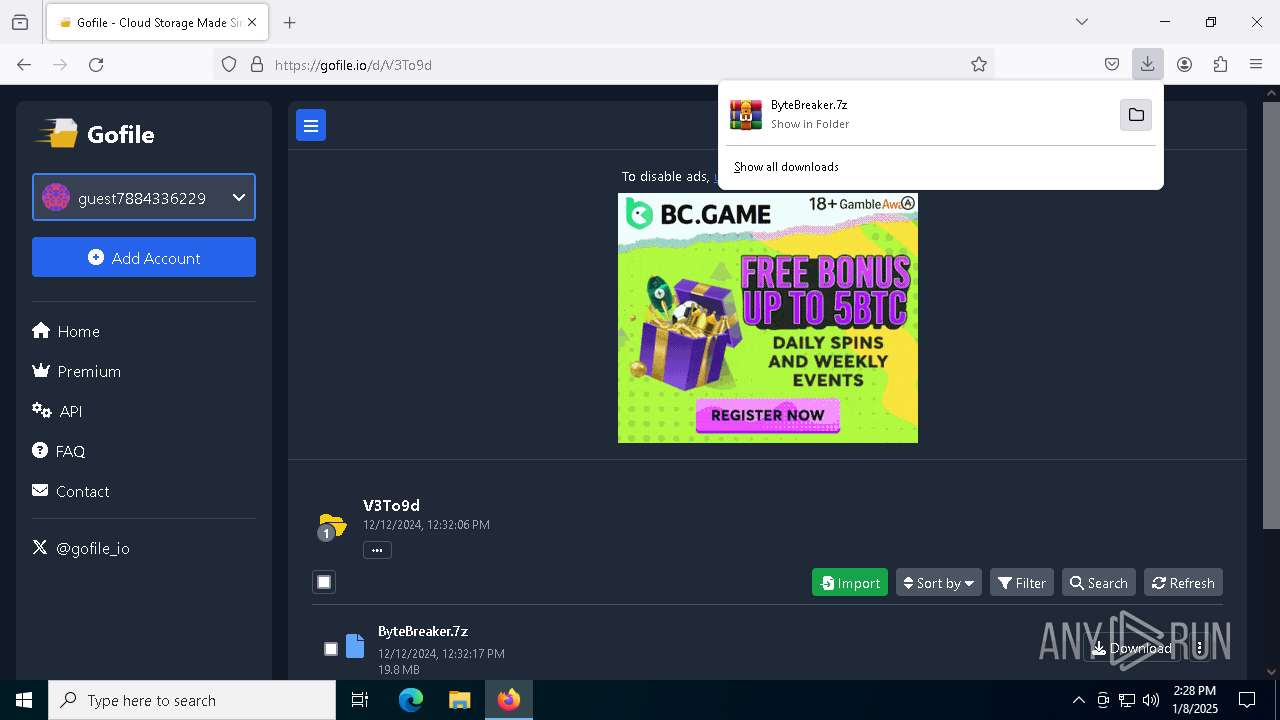Toggle the Firefox downloads panel

[x=1147, y=65]
